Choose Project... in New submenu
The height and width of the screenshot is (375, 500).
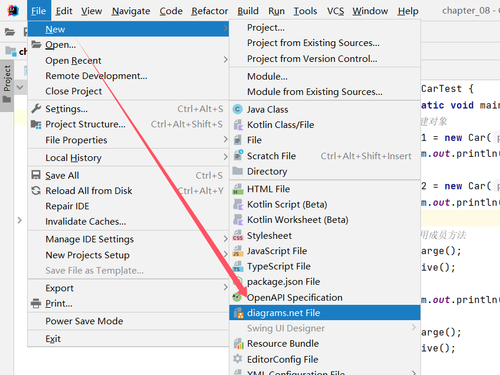point(325,28)
